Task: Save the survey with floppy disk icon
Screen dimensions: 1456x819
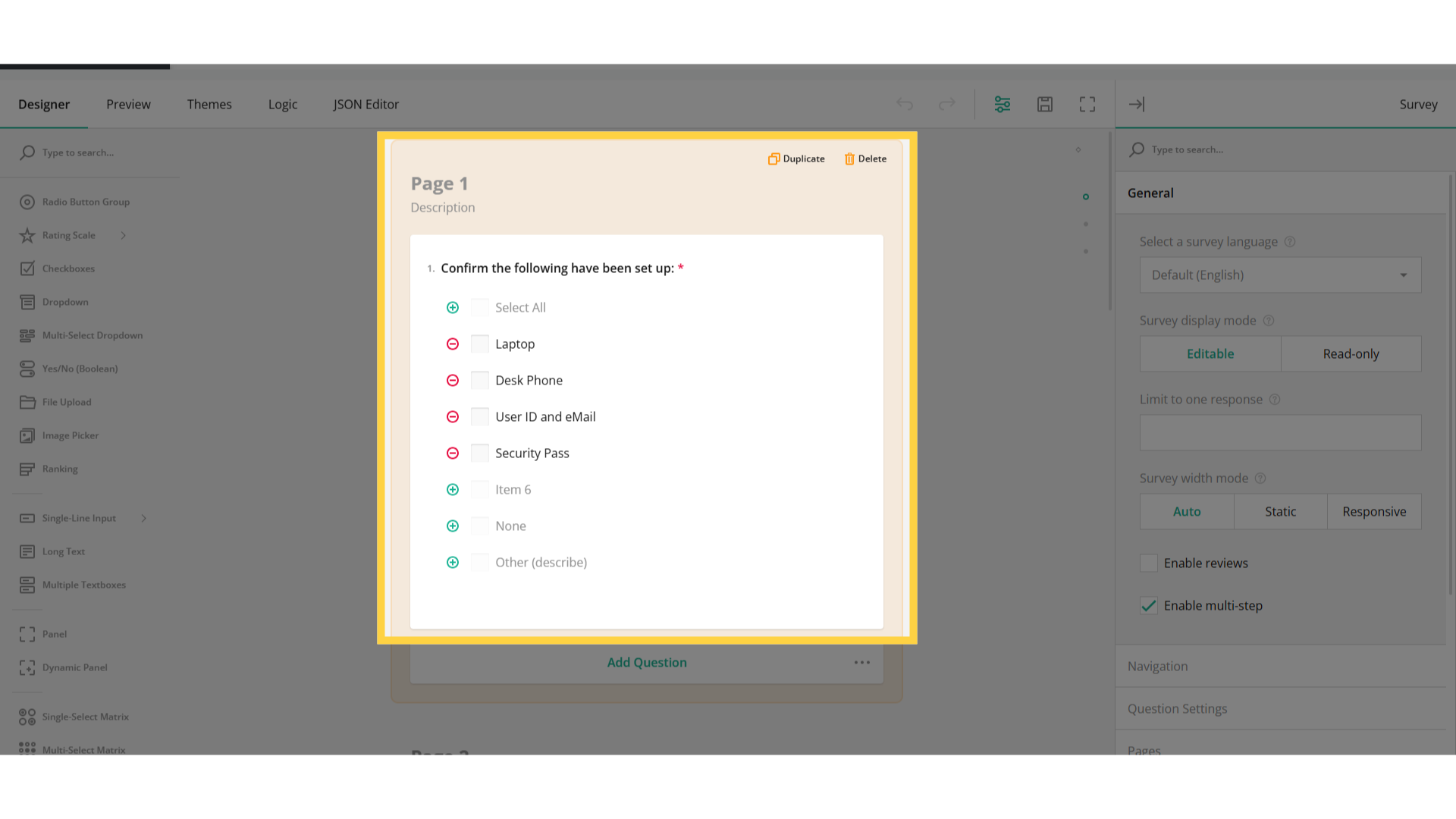Action: [1045, 105]
